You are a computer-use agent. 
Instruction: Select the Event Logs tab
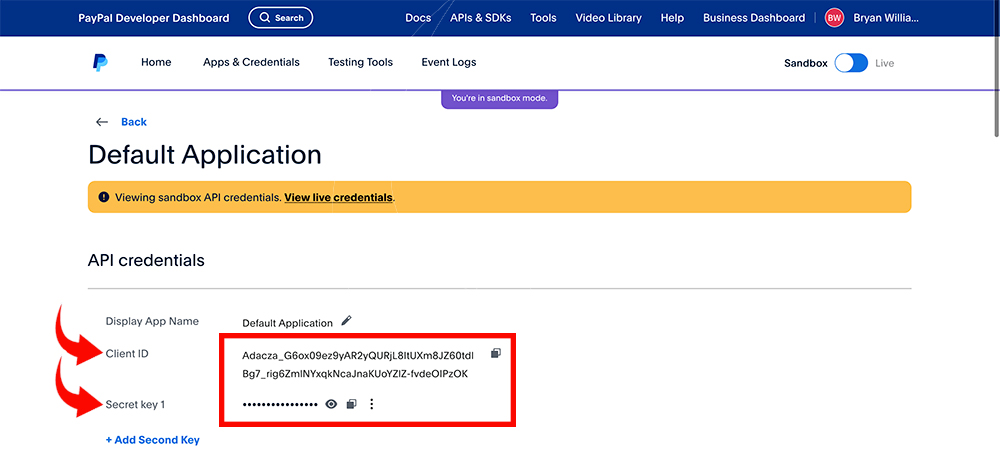pyautogui.click(x=449, y=63)
